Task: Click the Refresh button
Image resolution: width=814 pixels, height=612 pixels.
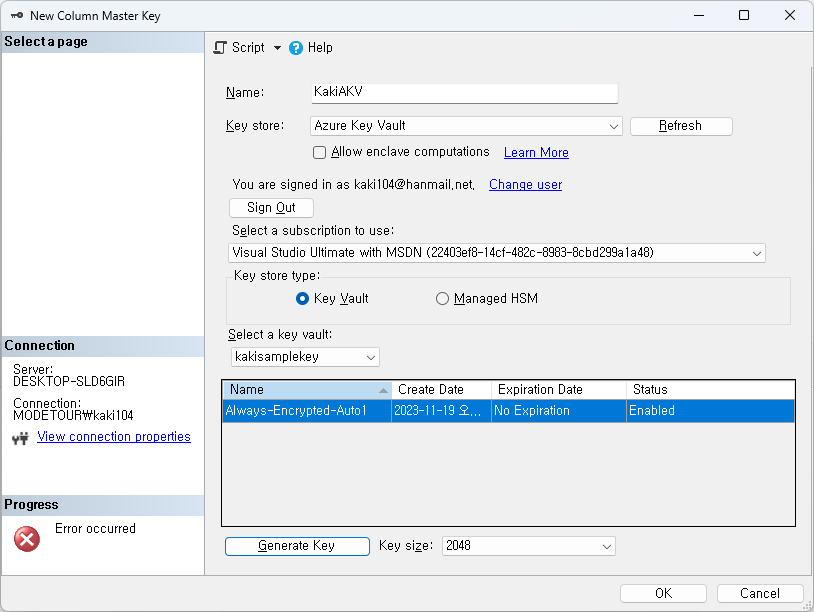Action: (x=681, y=126)
